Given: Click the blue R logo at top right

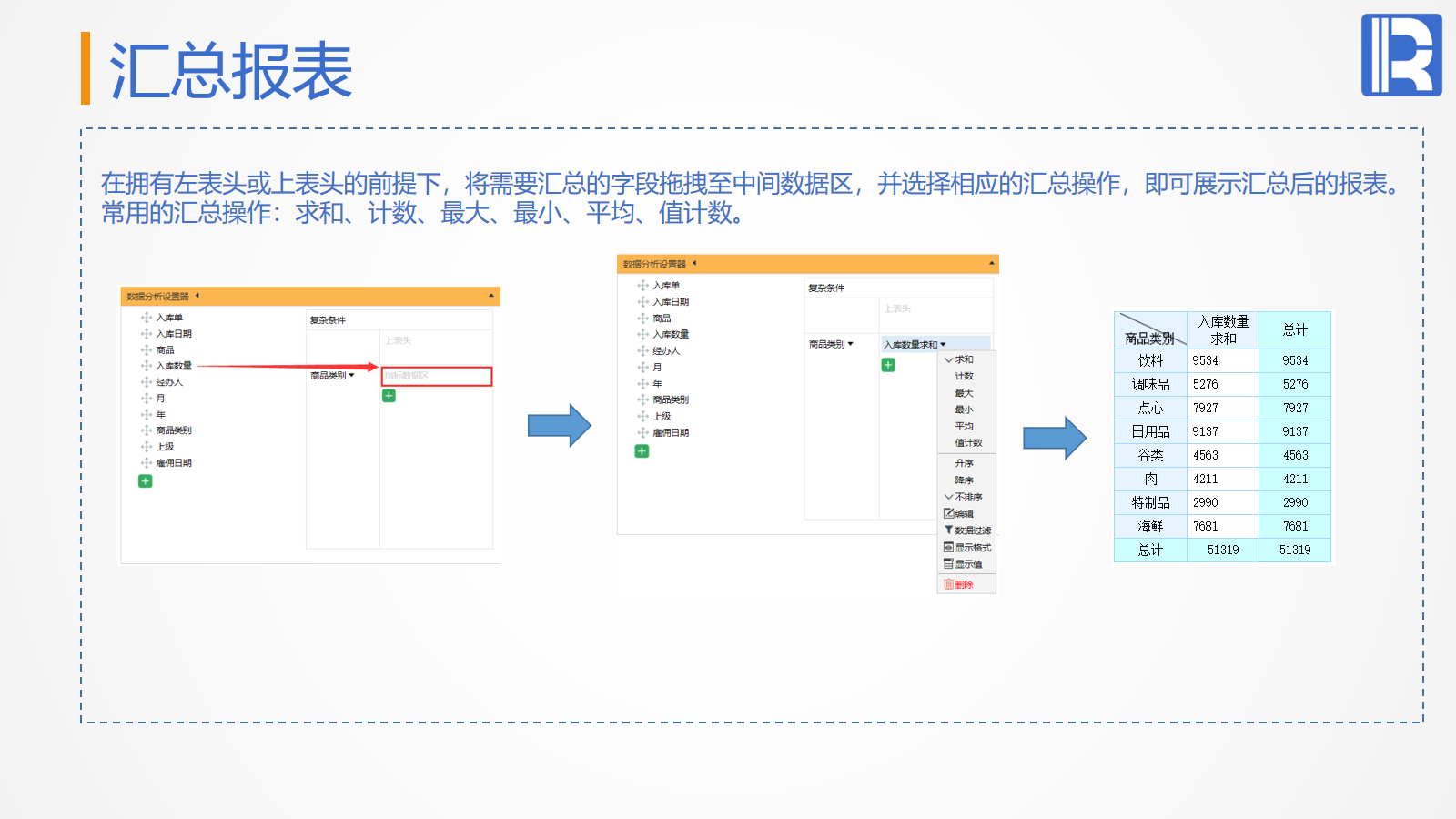Looking at the screenshot, I should click(x=1400, y=55).
